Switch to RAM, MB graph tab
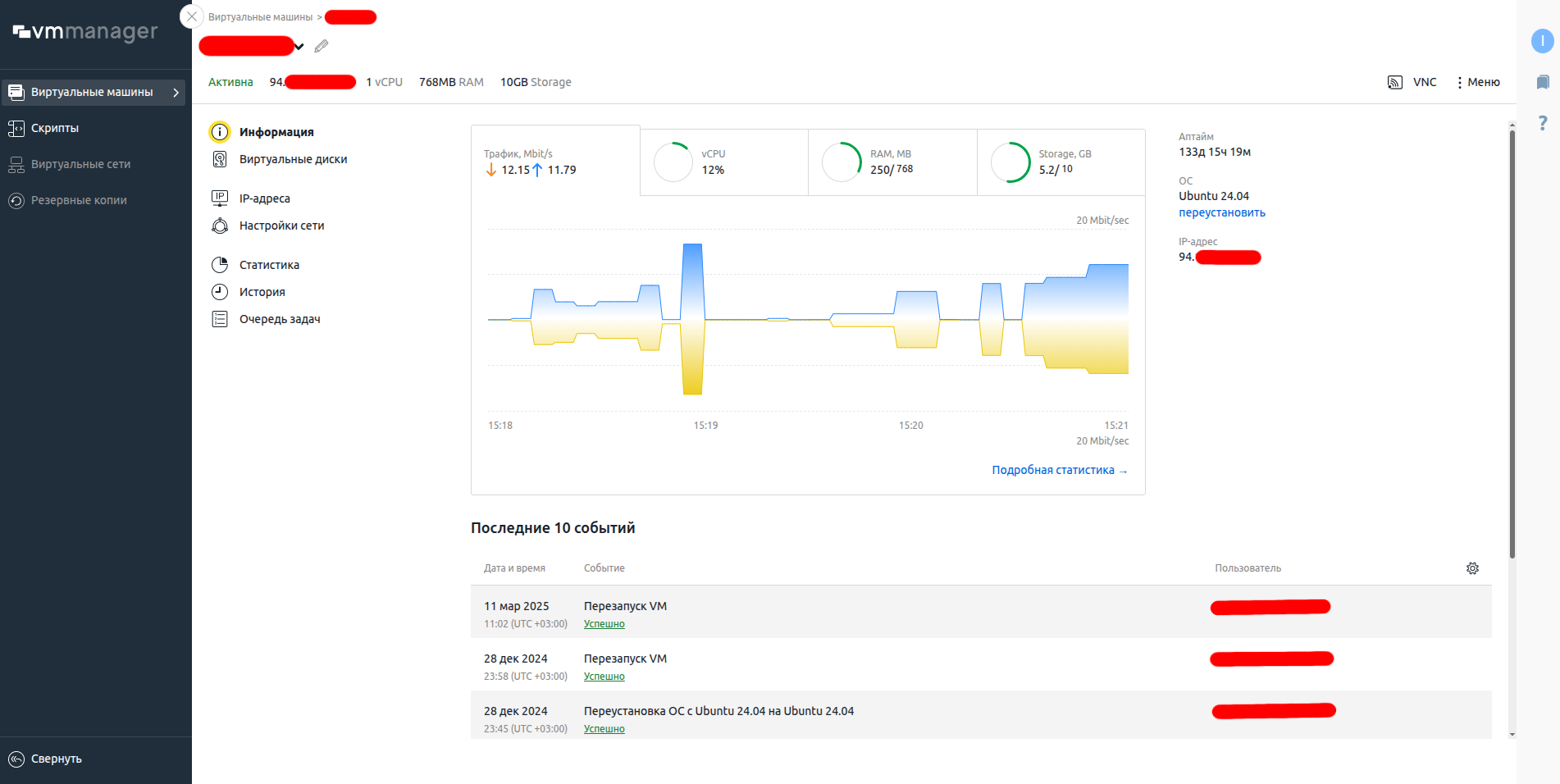Image resolution: width=1560 pixels, height=784 pixels. (892, 162)
